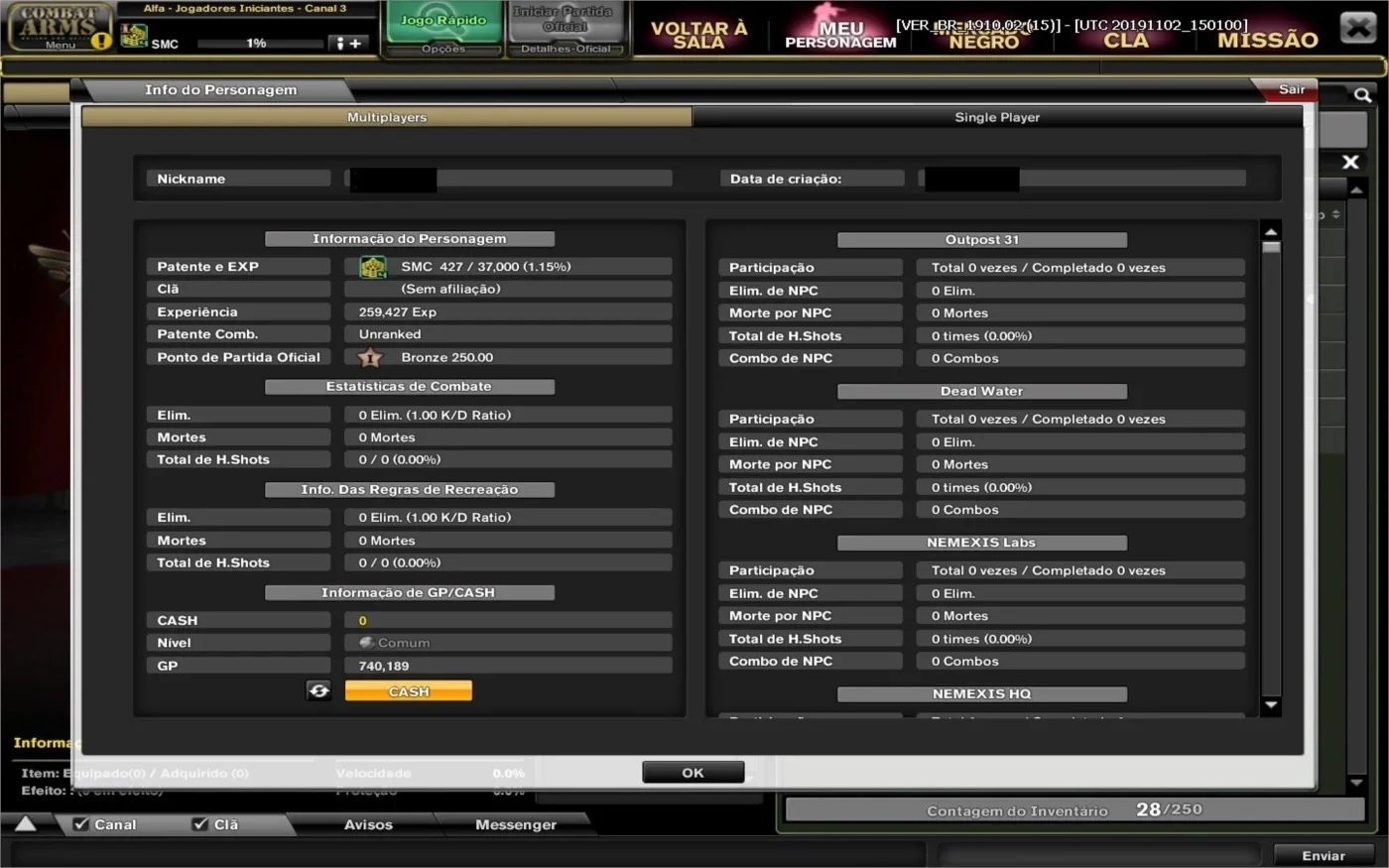Toggle the Canal chat checkbox
Image resolution: width=1389 pixels, height=868 pixels.
tap(81, 824)
